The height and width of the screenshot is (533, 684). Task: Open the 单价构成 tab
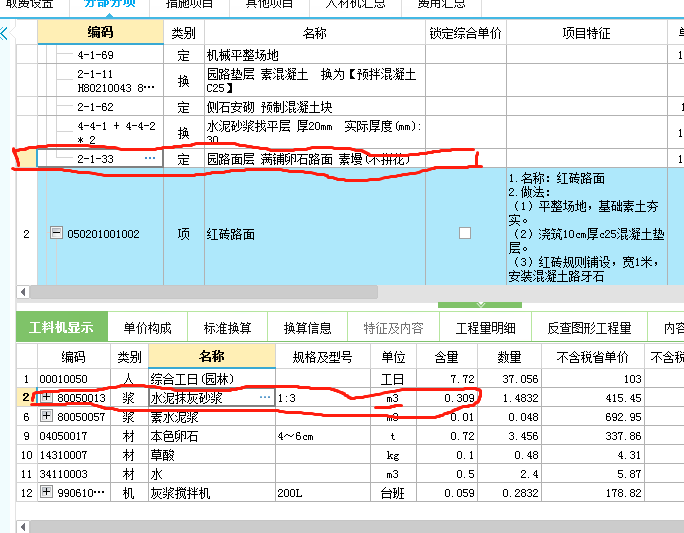(147, 328)
